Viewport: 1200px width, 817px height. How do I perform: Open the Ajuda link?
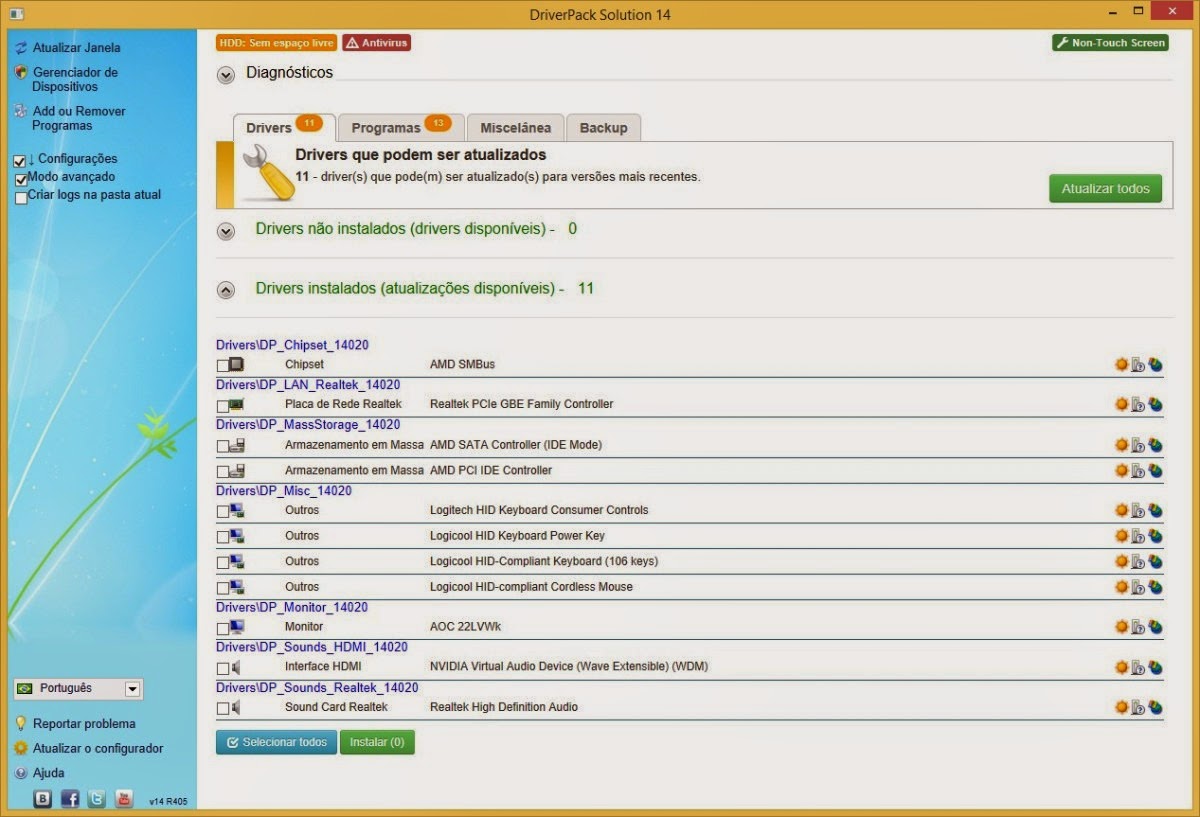(48, 773)
